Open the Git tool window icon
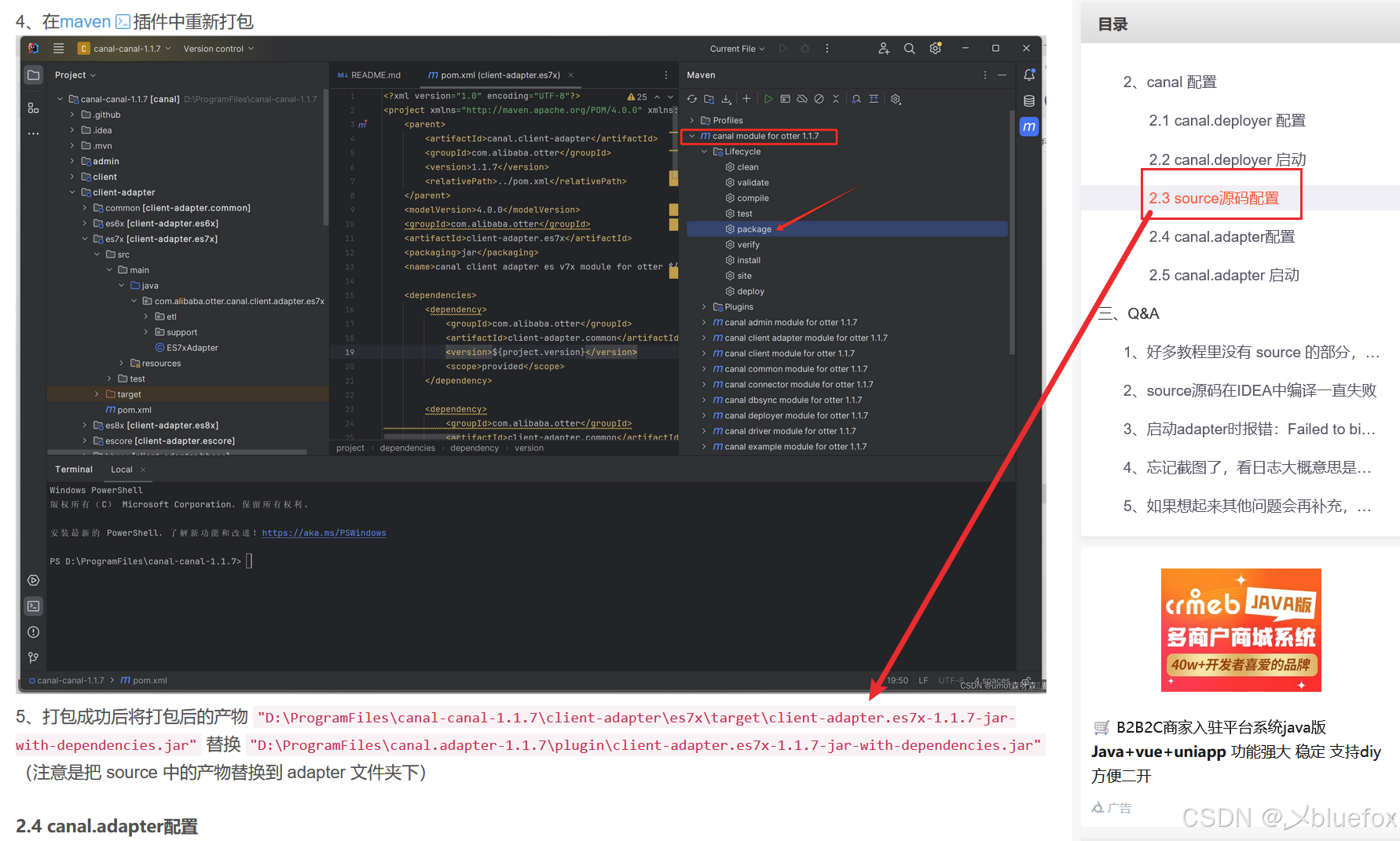1400x841 pixels. pos(33,658)
